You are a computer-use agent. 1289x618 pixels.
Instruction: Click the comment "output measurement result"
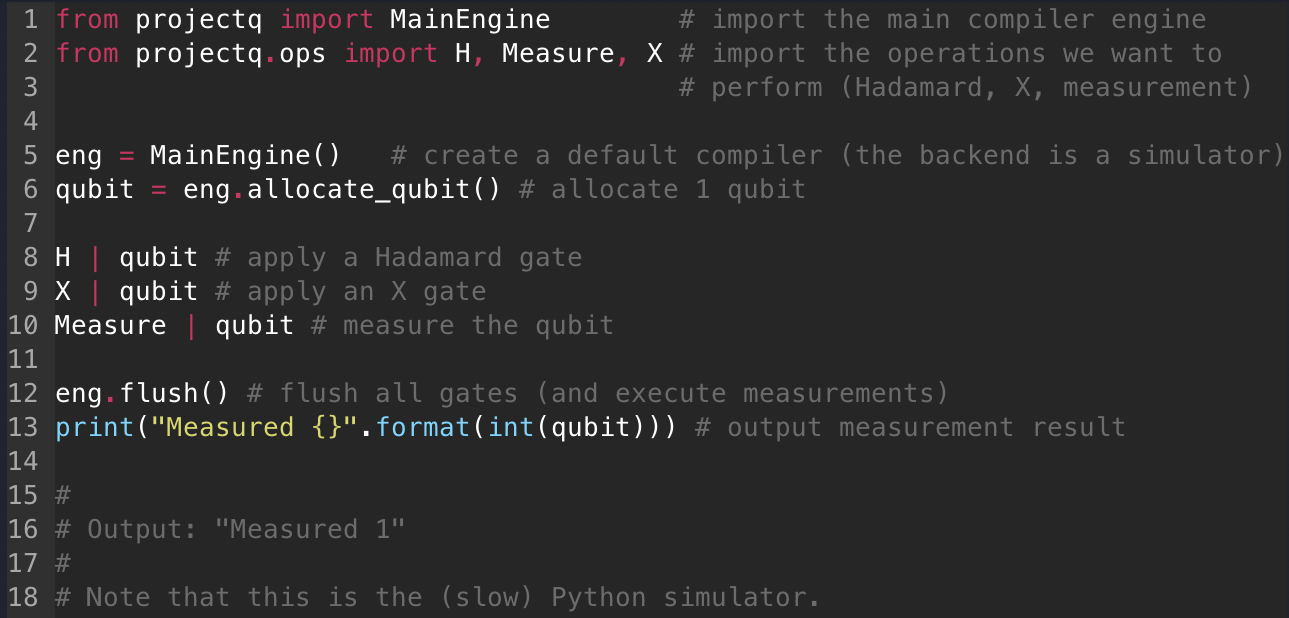[x=925, y=427]
